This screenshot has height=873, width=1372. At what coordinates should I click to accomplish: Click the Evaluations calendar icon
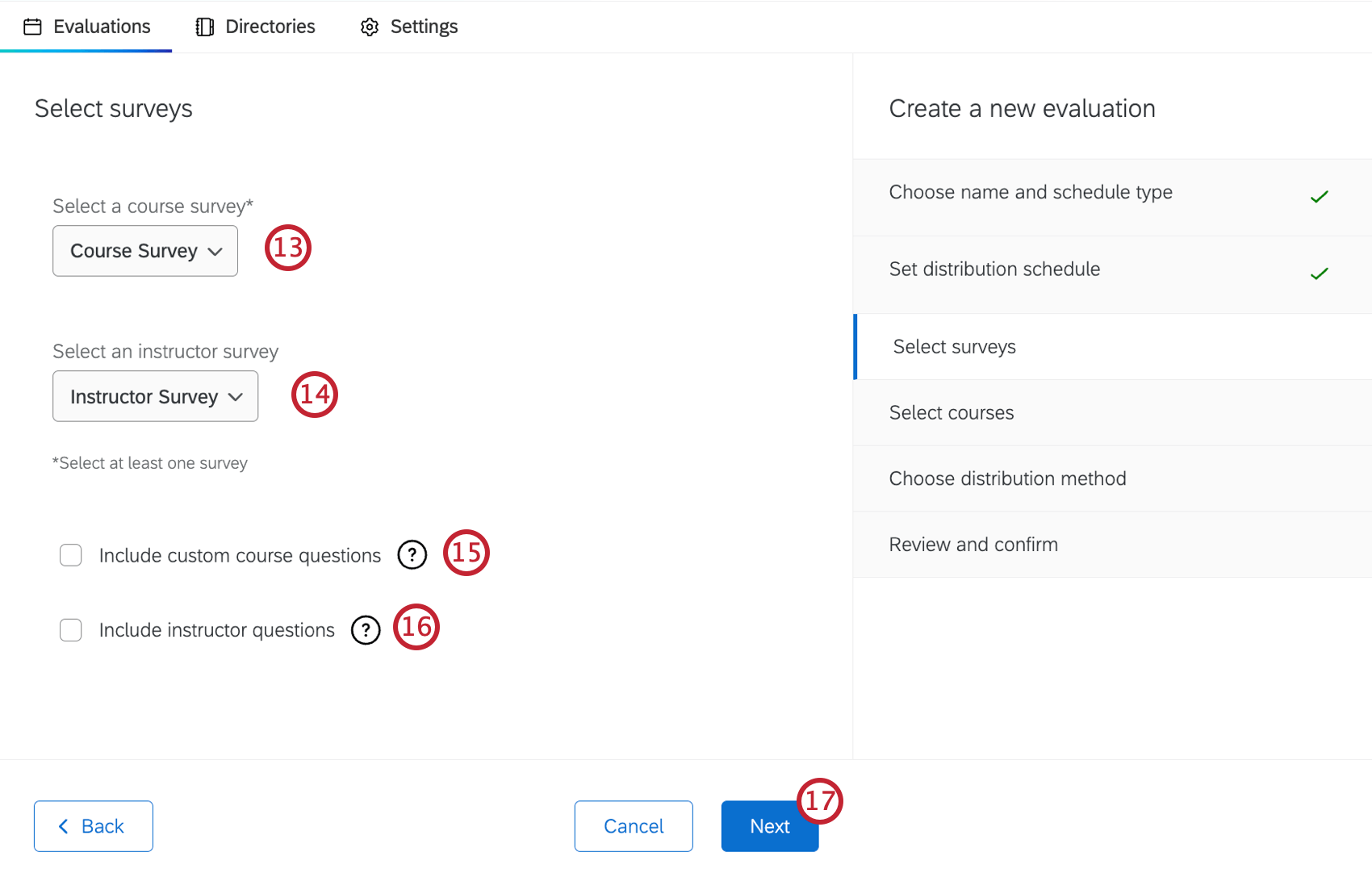point(33,26)
